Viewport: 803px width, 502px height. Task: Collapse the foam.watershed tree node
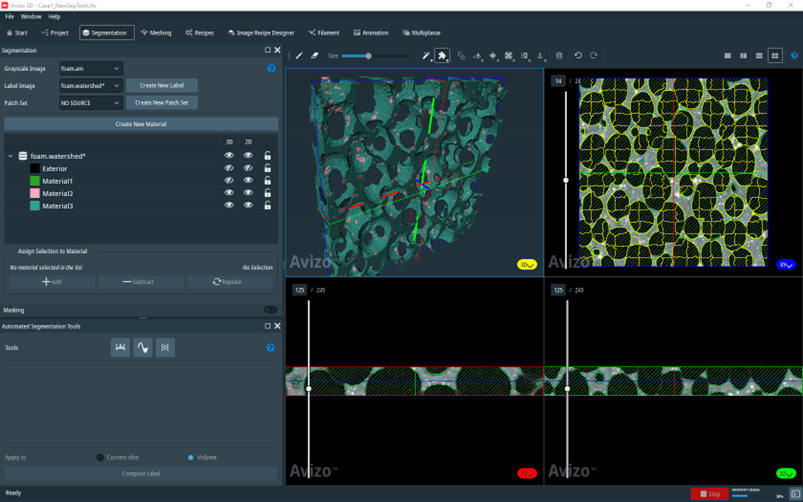click(x=11, y=156)
